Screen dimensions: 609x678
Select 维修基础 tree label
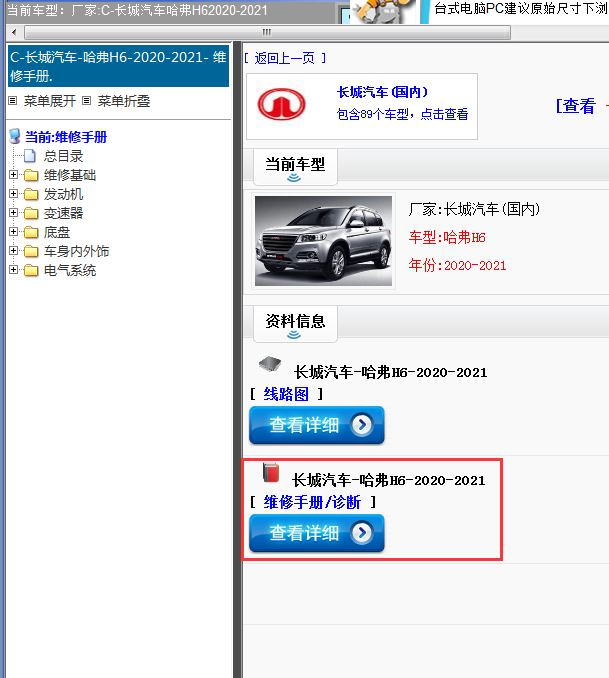[x=70, y=175]
